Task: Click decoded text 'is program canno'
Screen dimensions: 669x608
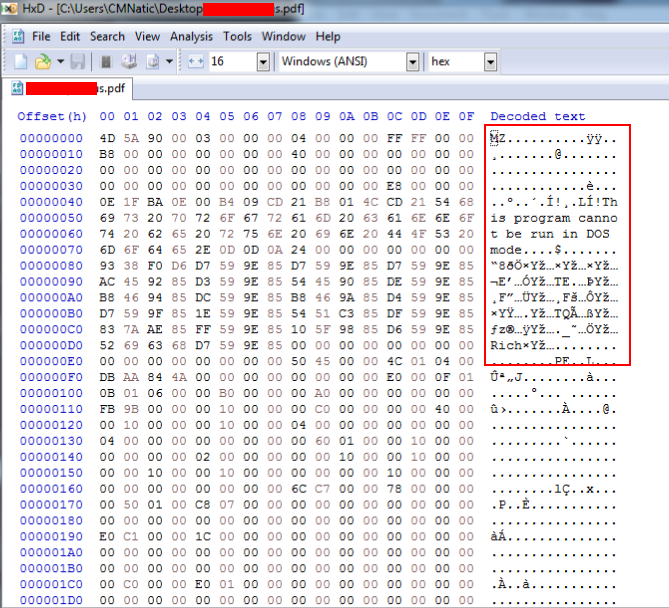Action: tap(554, 218)
